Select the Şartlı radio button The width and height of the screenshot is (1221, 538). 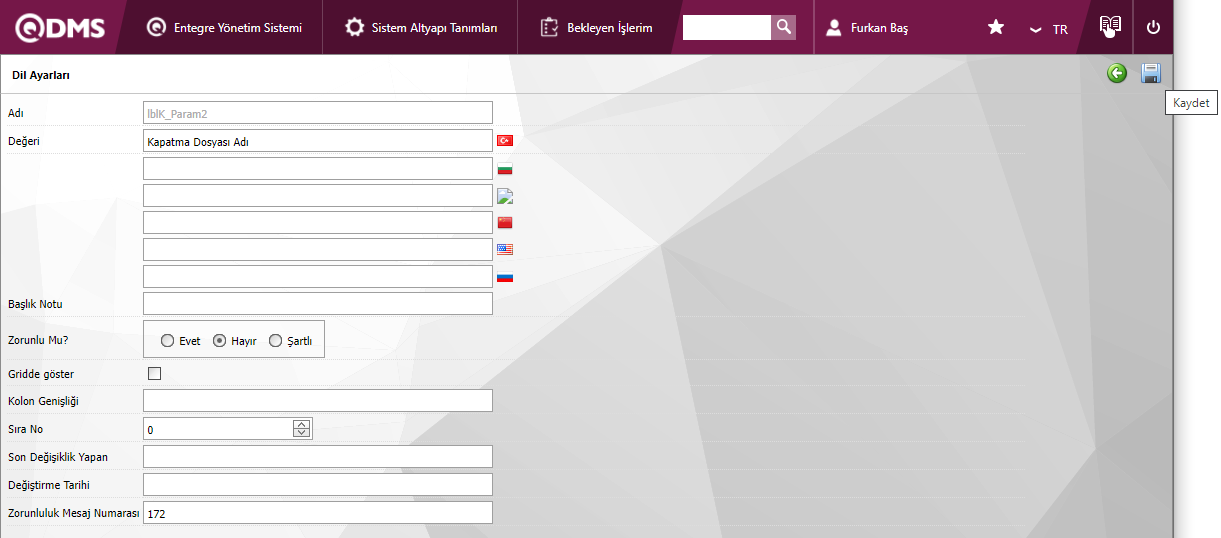tap(275, 341)
